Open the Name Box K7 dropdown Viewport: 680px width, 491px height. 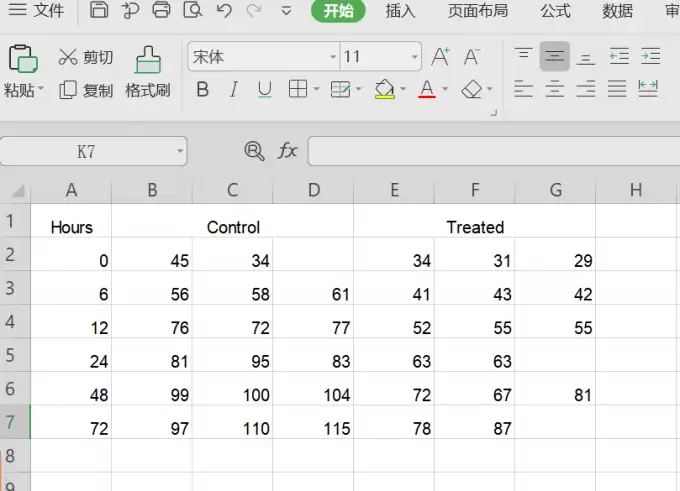pyautogui.click(x=180, y=151)
